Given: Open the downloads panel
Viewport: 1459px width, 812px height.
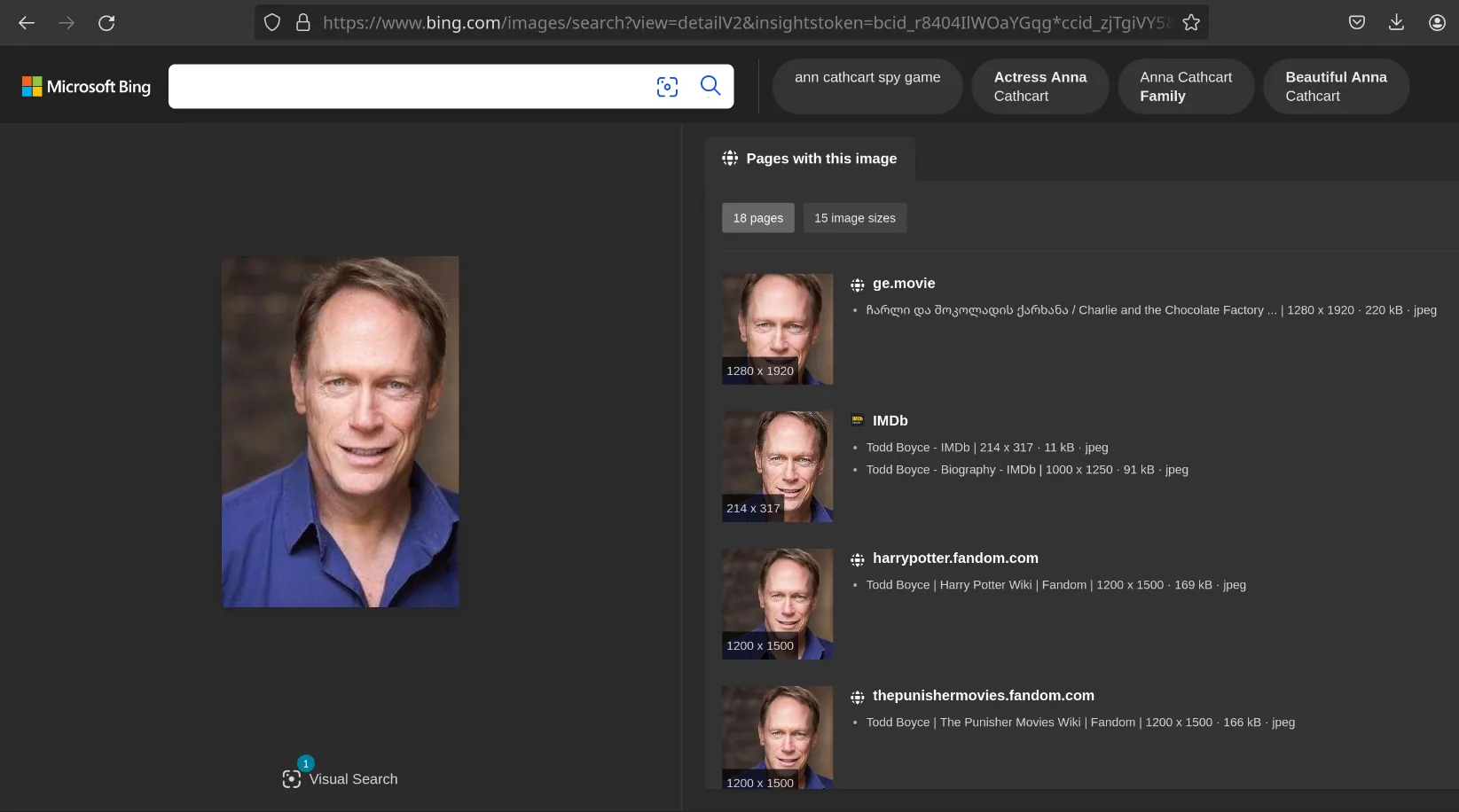Looking at the screenshot, I should click(x=1396, y=23).
